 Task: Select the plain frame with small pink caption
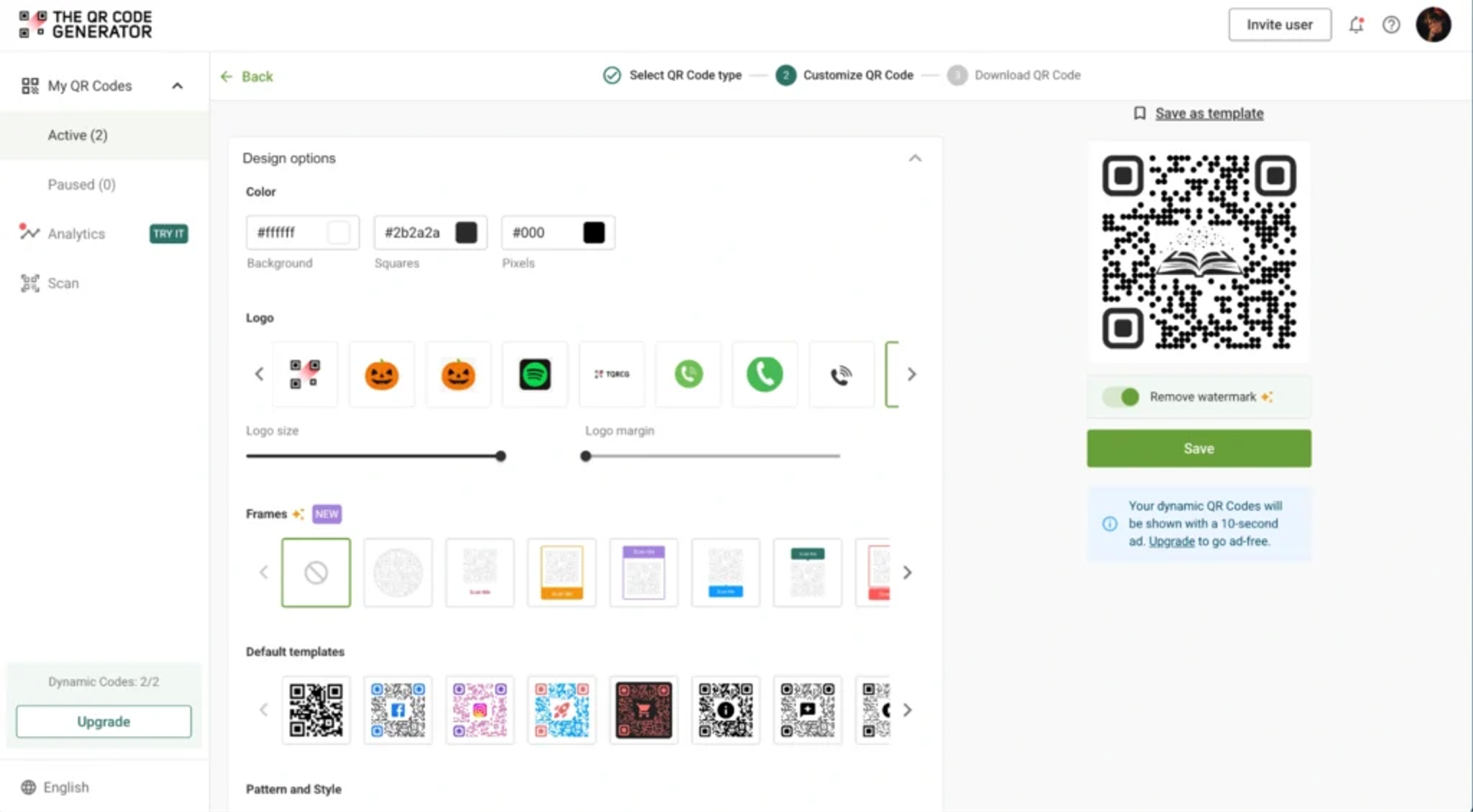pyautogui.click(x=479, y=573)
